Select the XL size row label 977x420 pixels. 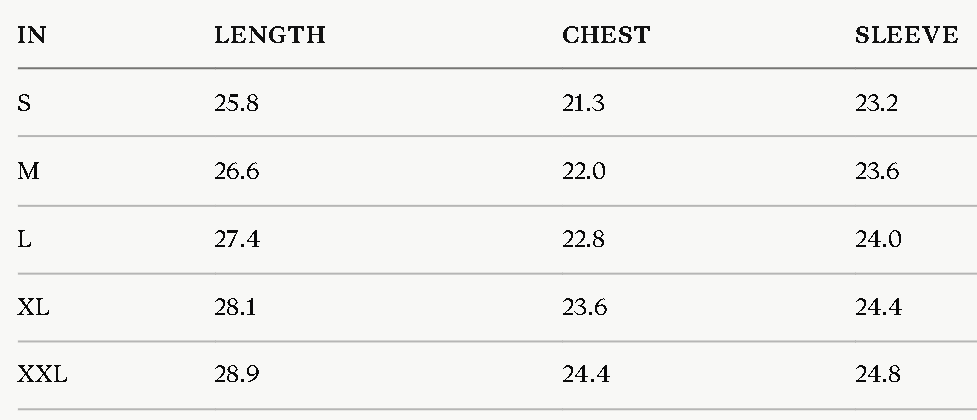click(x=33, y=307)
